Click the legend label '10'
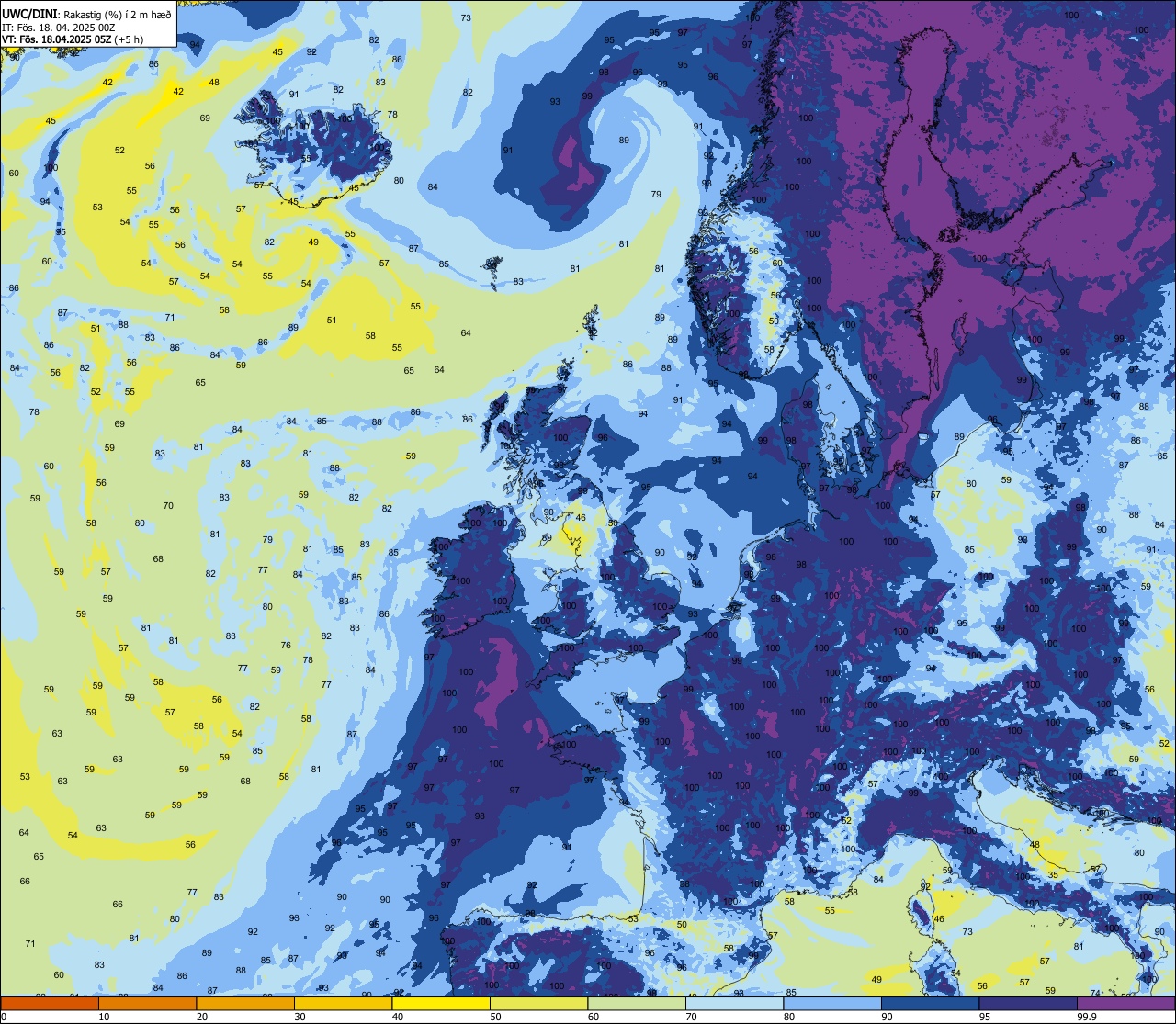The image size is (1176, 1024). [104, 1017]
